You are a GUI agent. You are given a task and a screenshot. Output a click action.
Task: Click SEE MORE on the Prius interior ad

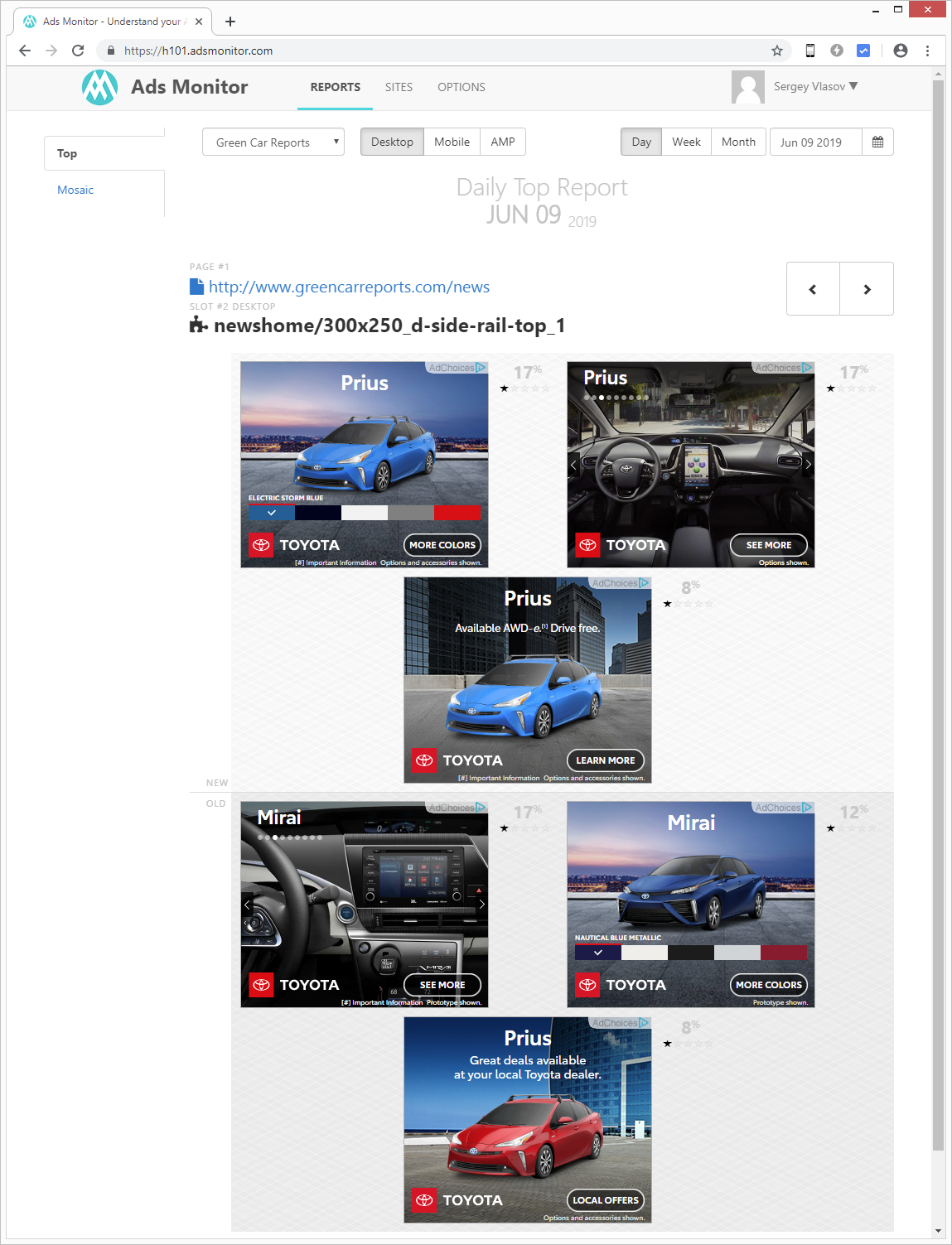point(769,545)
